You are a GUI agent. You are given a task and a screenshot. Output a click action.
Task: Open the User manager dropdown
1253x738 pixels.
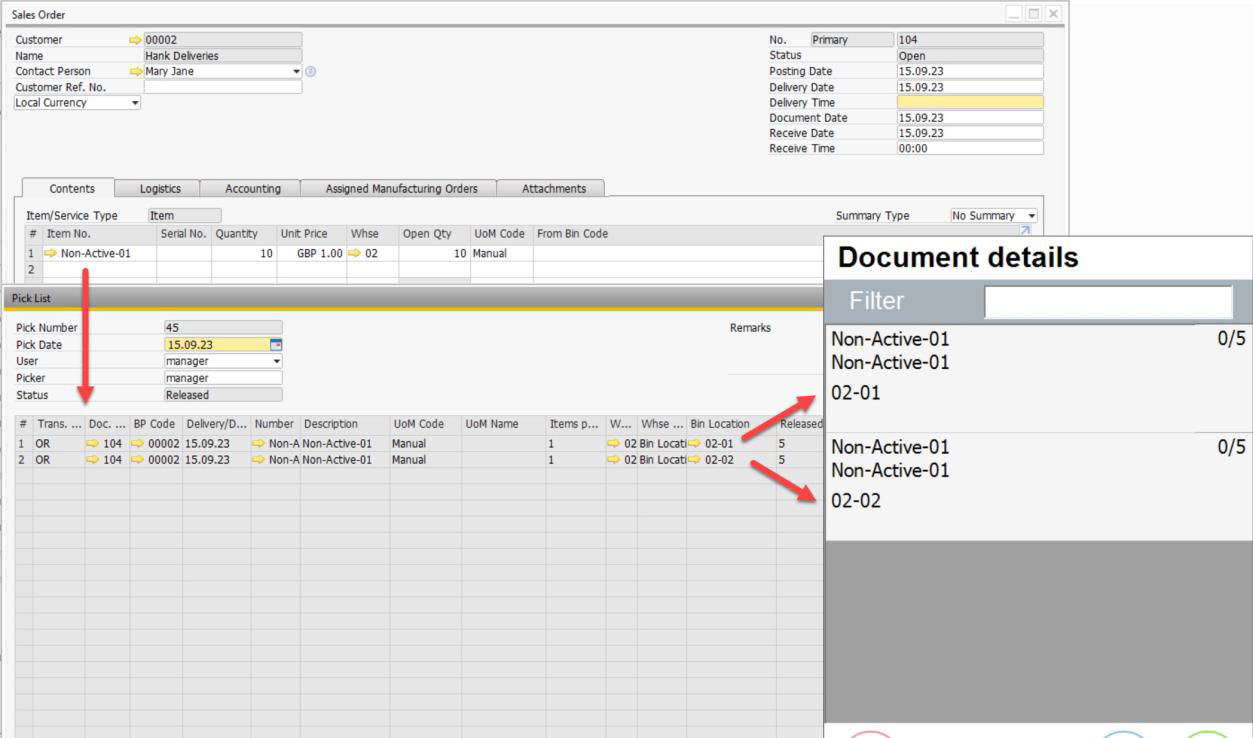pos(276,361)
